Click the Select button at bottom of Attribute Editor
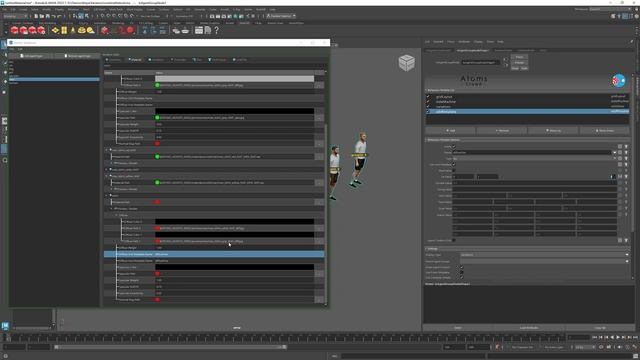Image resolution: width=640 pixels, height=360 pixels. [x=458, y=328]
